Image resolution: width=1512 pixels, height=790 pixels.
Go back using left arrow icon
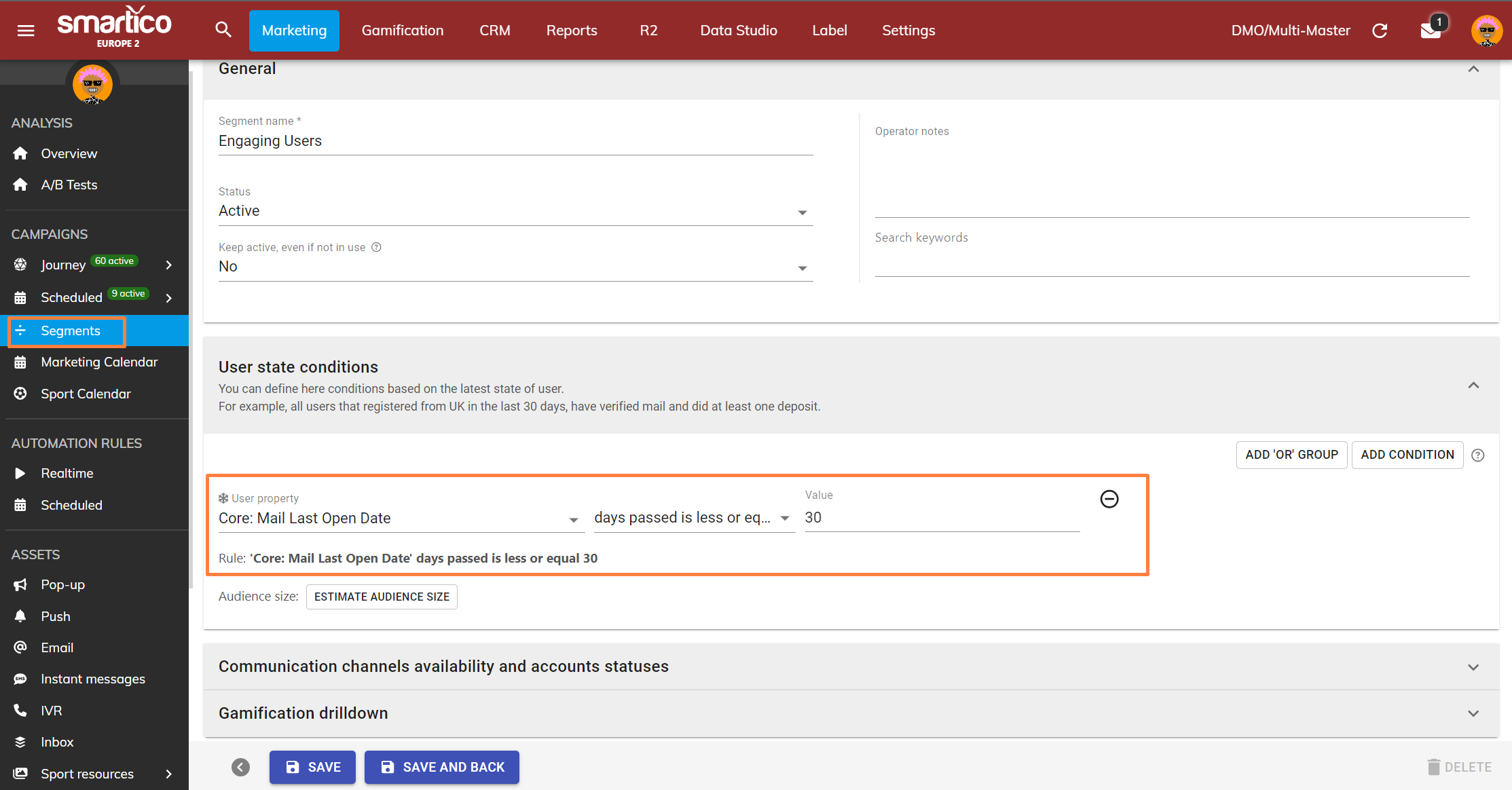click(x=240, y=767)
